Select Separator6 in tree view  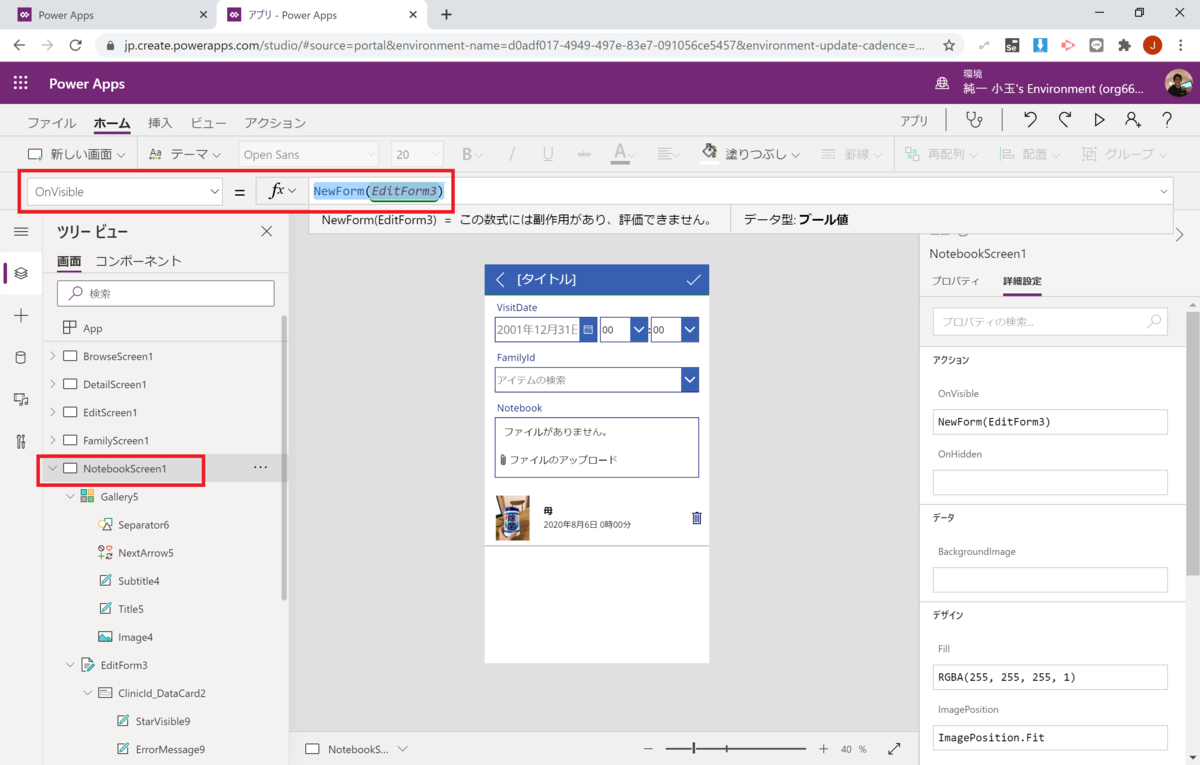143,524
